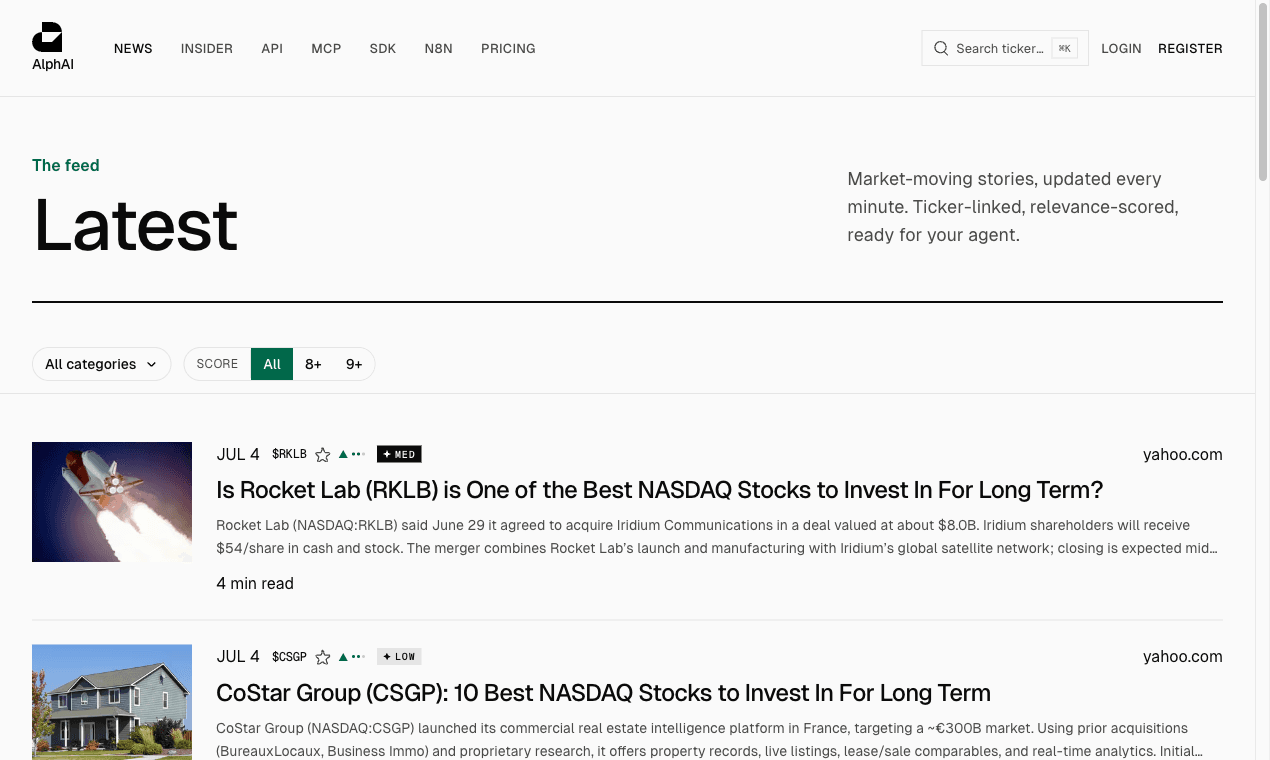Viewport: 1270px width, 760px height.
Task: Select the All score filter
Action: [272, 364]
